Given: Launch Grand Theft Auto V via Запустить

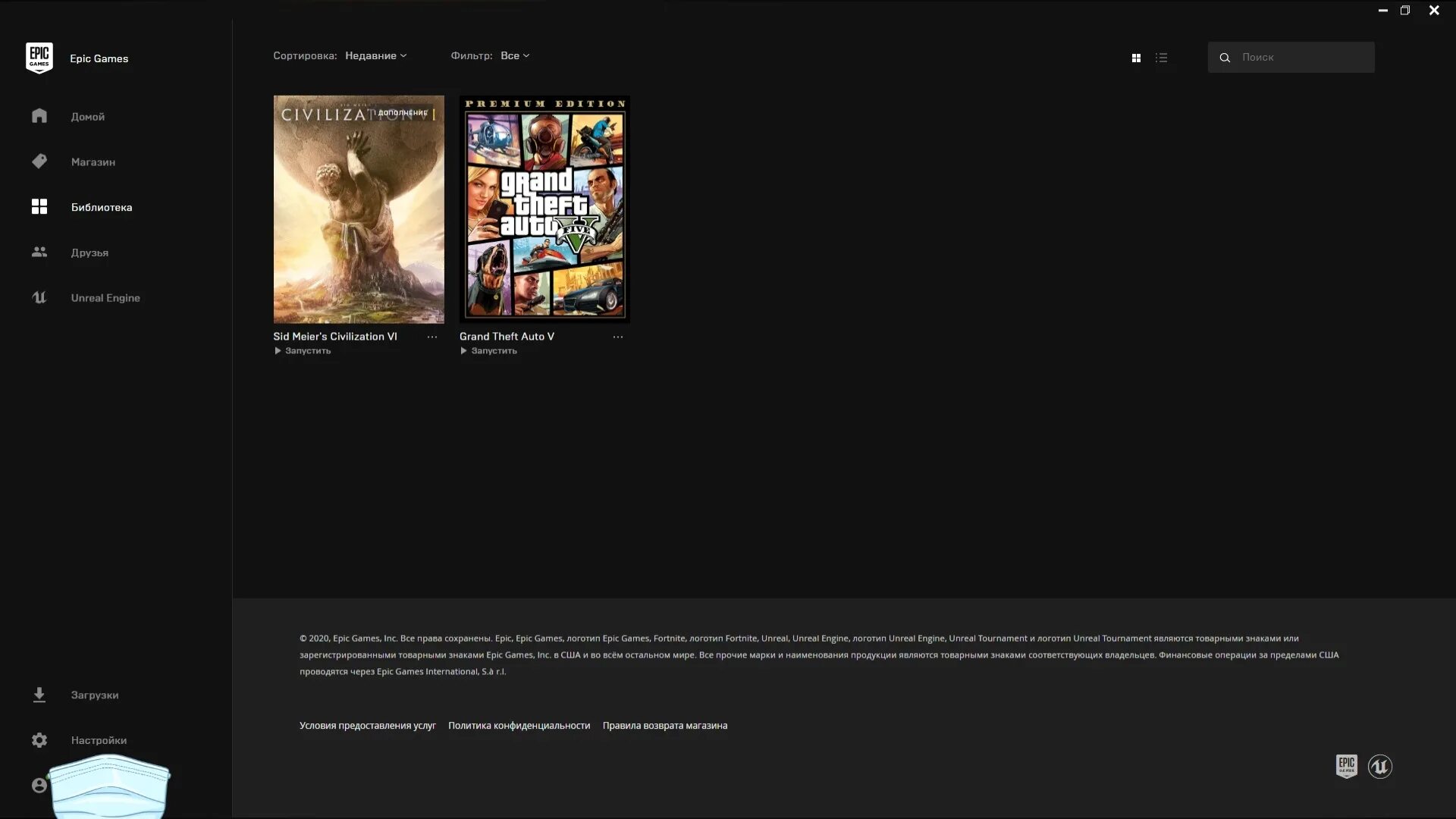Looking at the screenshot, I should [x=488, y=350].
